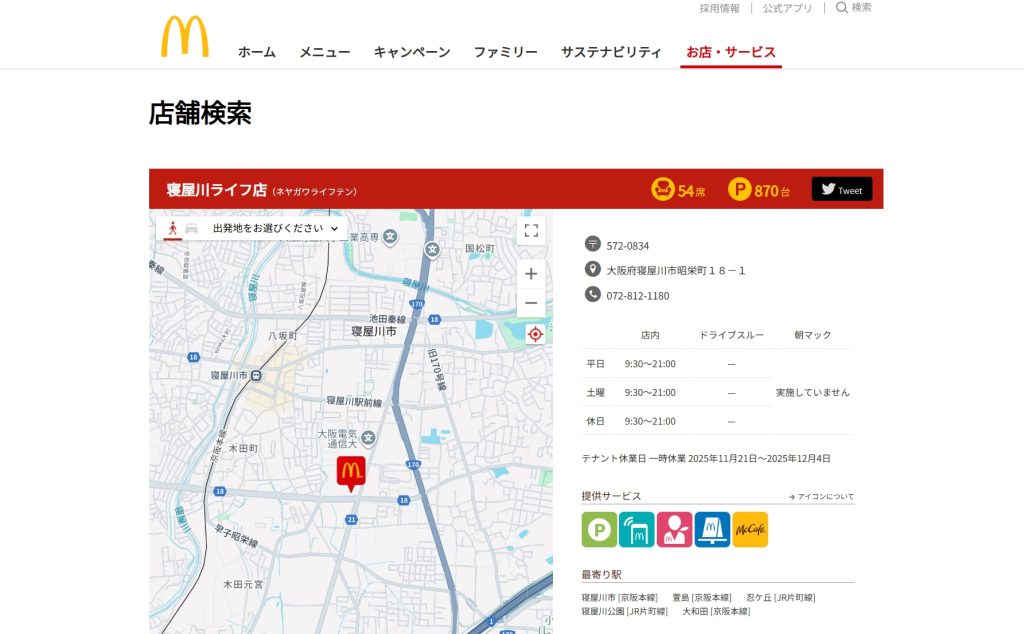Click the pink crew hospitality service icon
The height and width of the screenshot is (634, 1024).
pos(674,530)
